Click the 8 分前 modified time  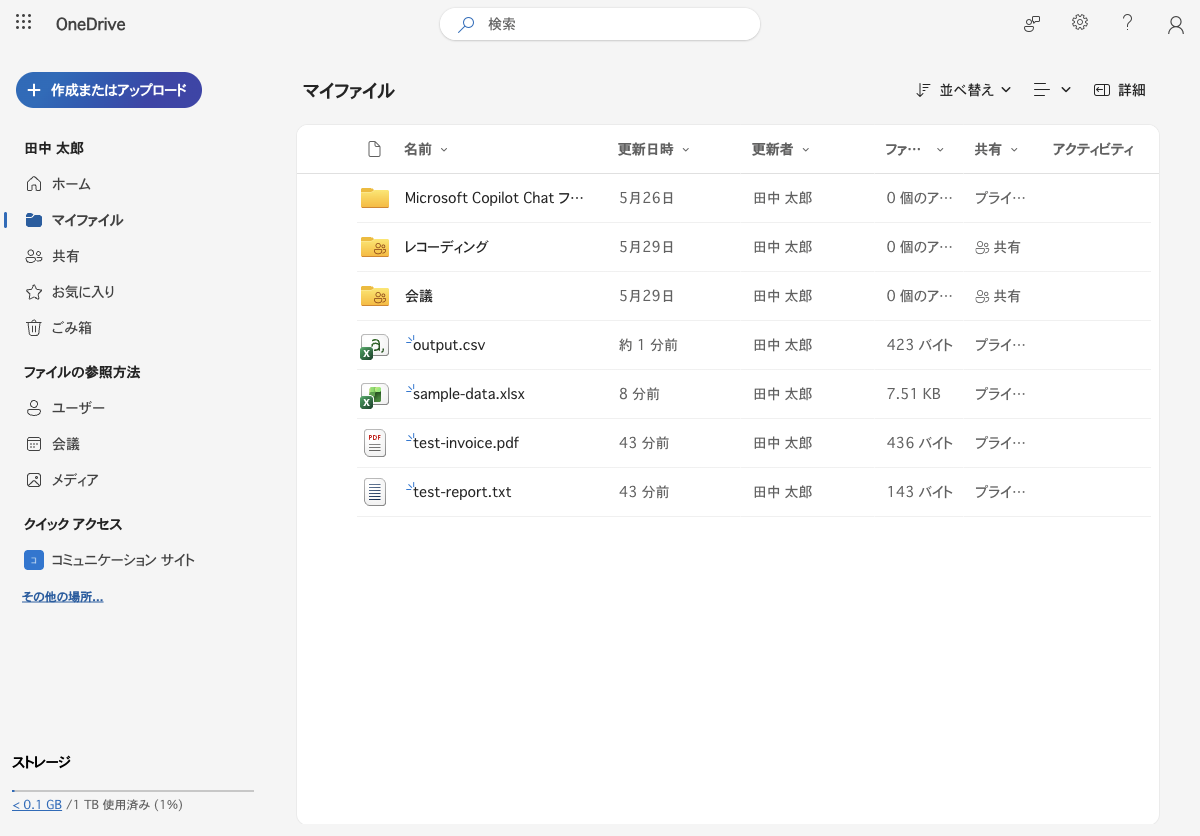coord(639,394)
